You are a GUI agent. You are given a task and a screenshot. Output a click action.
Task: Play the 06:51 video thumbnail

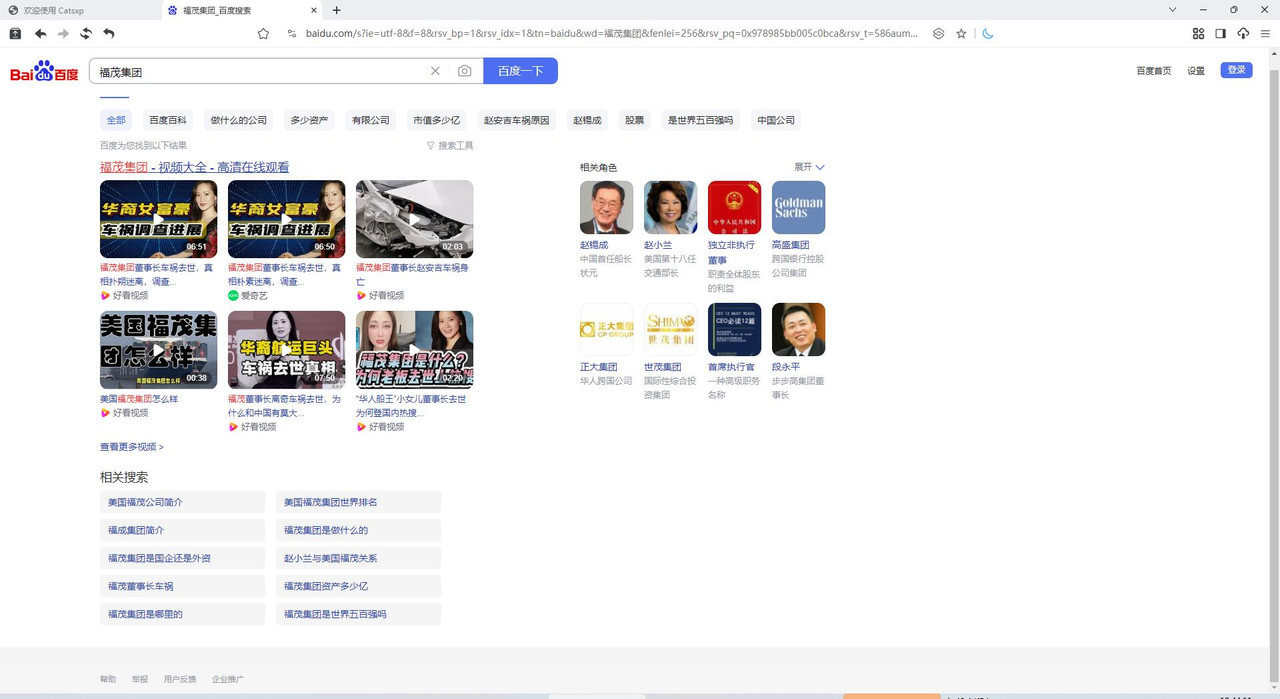[x=158, y=219]
